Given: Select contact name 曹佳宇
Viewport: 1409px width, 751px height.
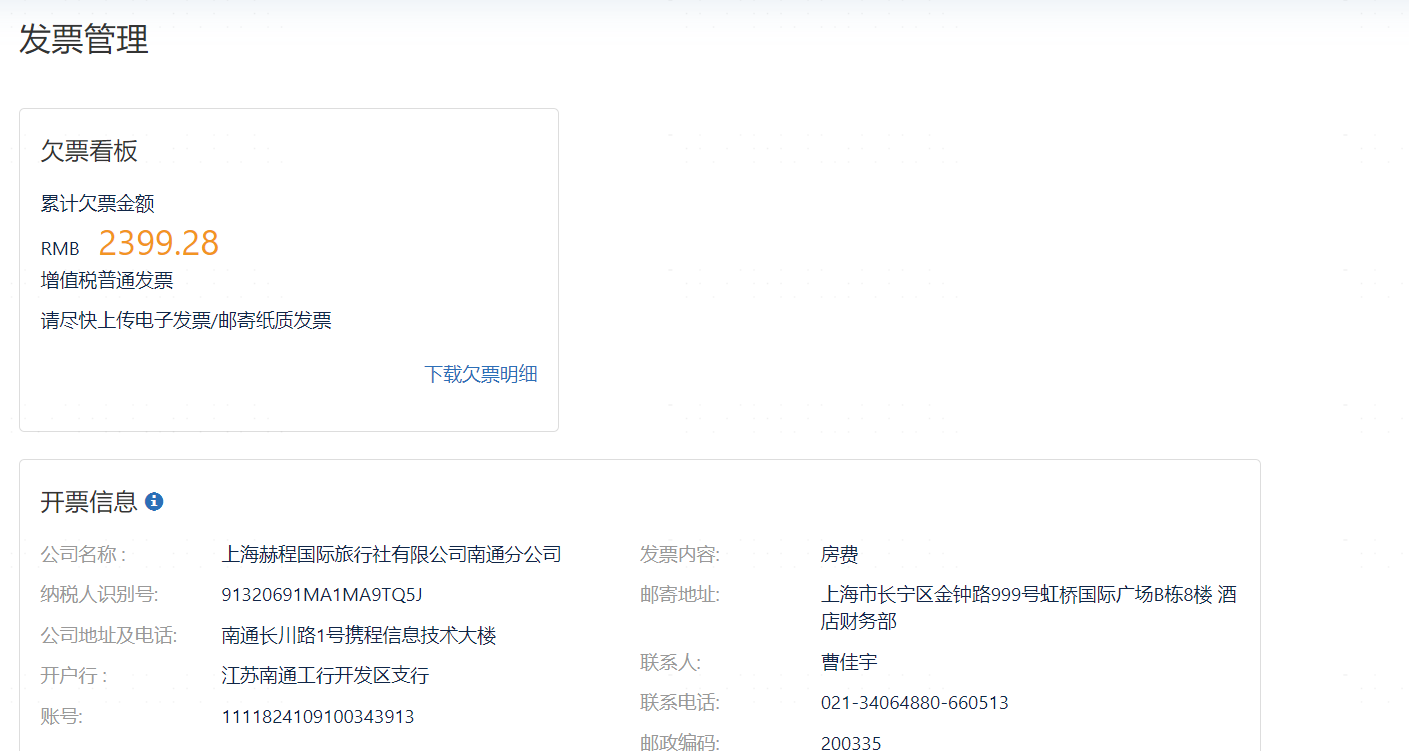Looking at the screenshot, I should coord(849,662).
